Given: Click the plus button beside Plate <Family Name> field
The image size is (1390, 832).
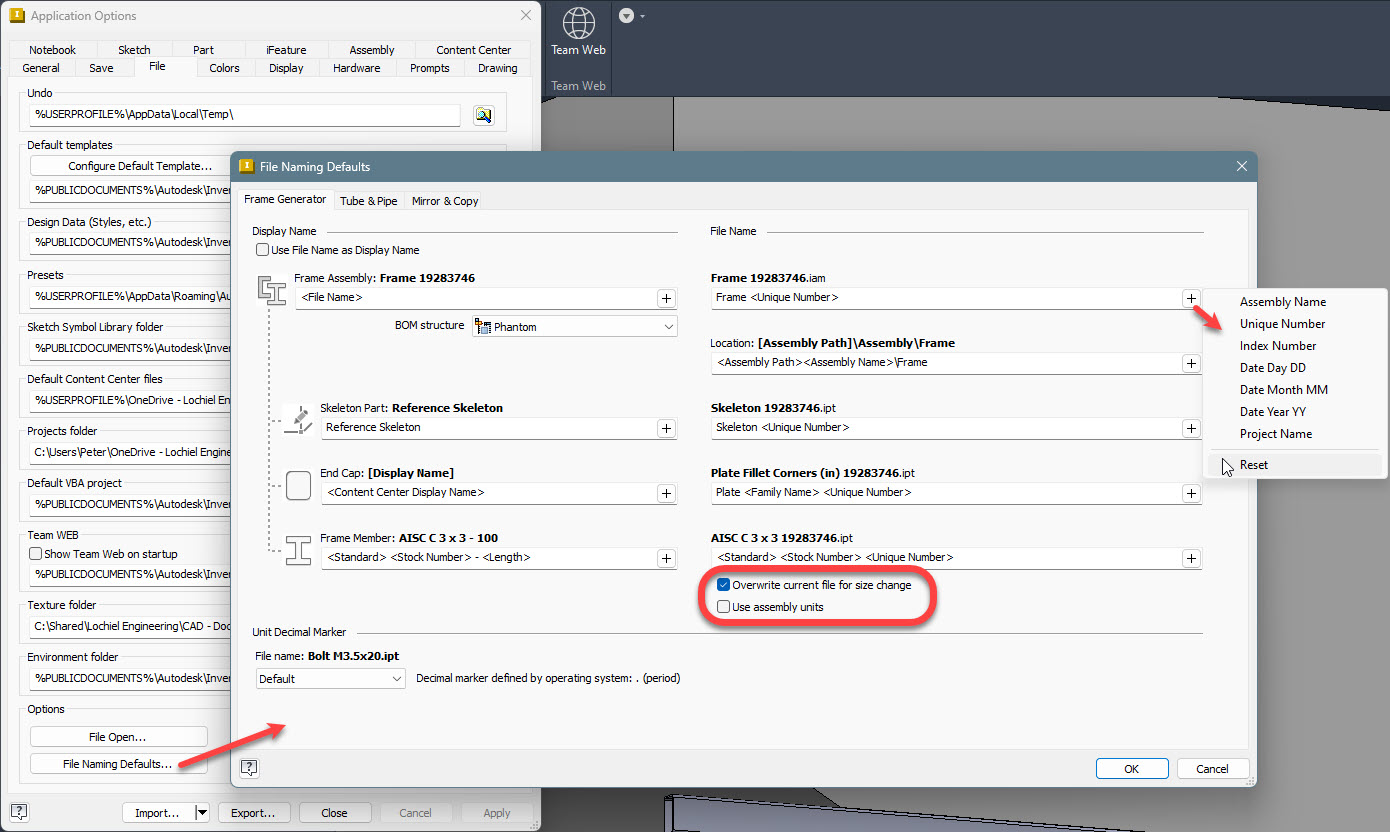Looking at the screenshot, I should point(1191,493).
